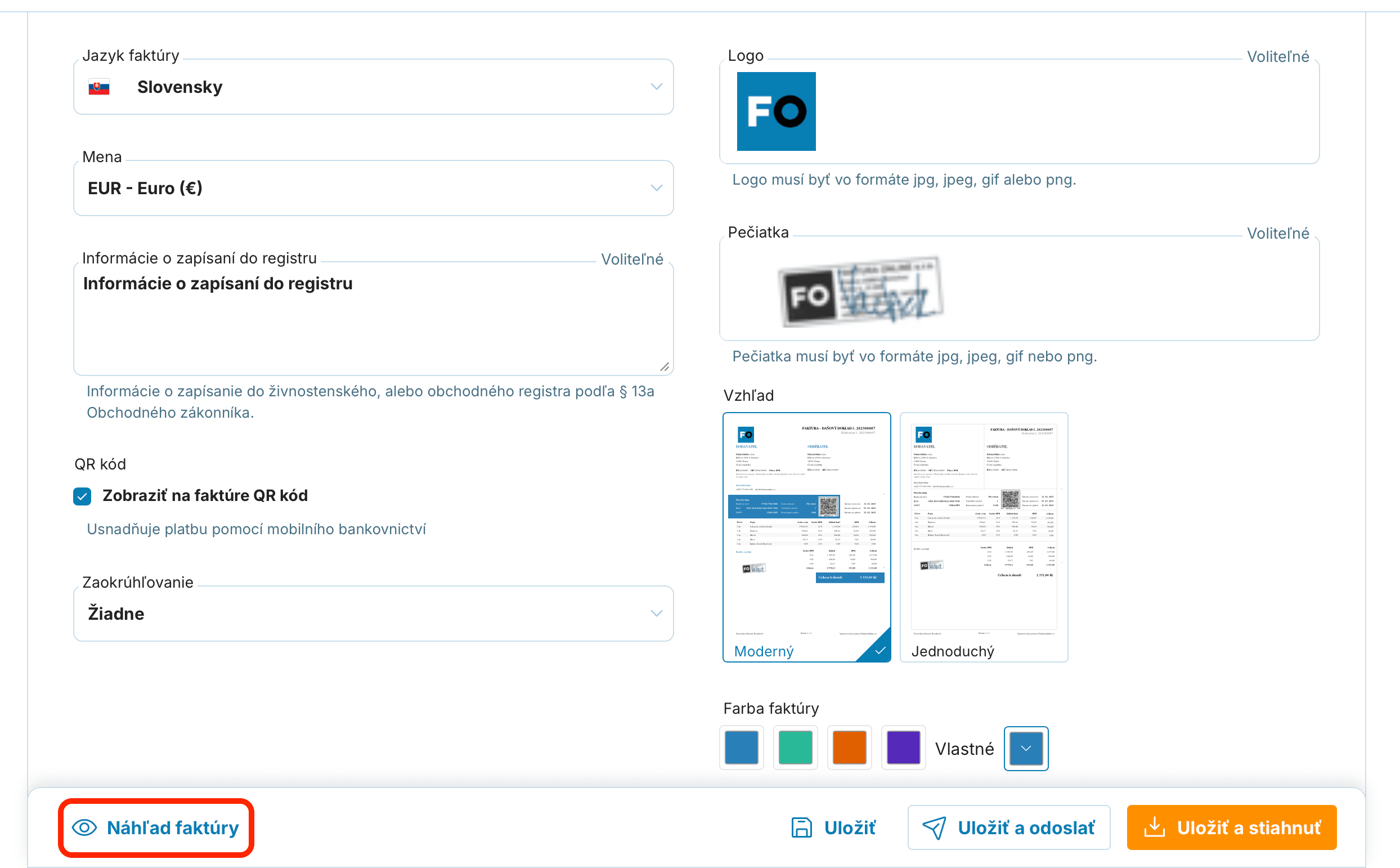This screenshot has height=868, width=1400.
Task: Select the Jednoduchý invoice template
Action: click(x=984, y=537)
